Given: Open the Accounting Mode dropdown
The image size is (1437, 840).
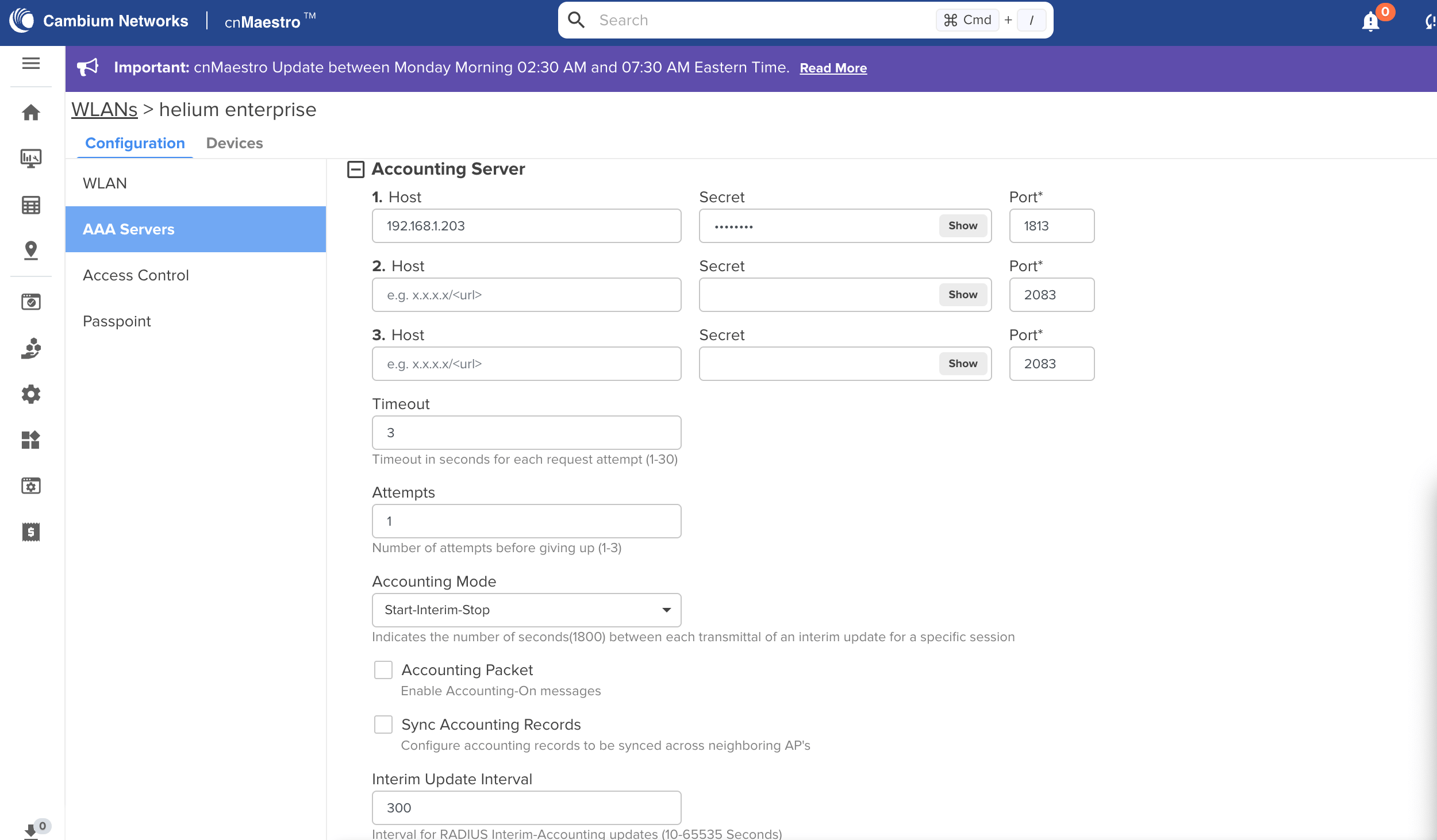Looking at the screenshot, I should tap(527, 610).
